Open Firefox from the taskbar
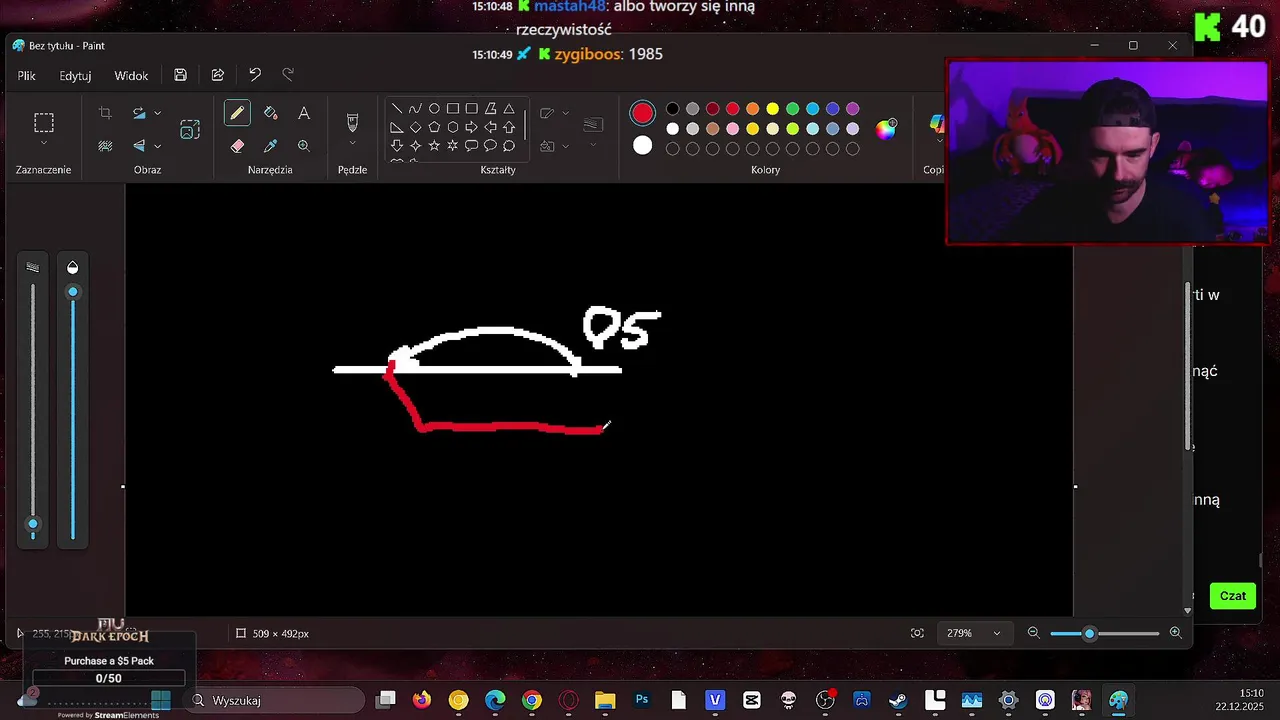The height and width of the screenshot is (720, 1280). pos(422,700)
